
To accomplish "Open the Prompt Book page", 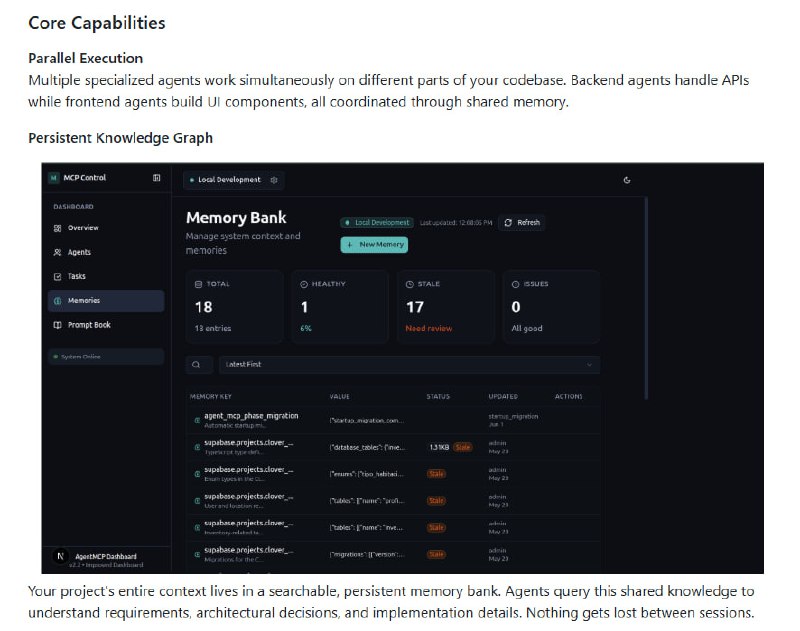I will [x=88, y=325].
